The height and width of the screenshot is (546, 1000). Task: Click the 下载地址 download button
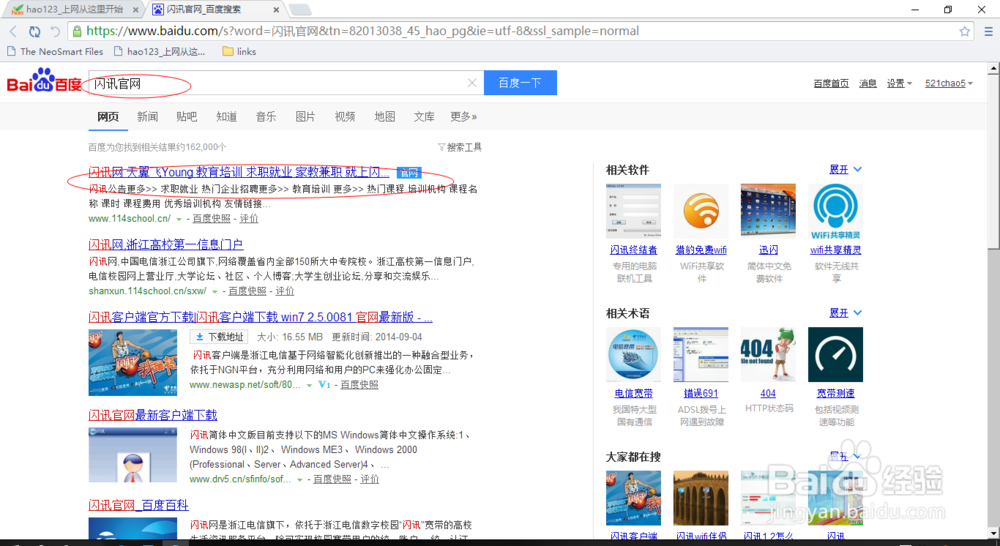pyautogui.click(x=219, y=337)
